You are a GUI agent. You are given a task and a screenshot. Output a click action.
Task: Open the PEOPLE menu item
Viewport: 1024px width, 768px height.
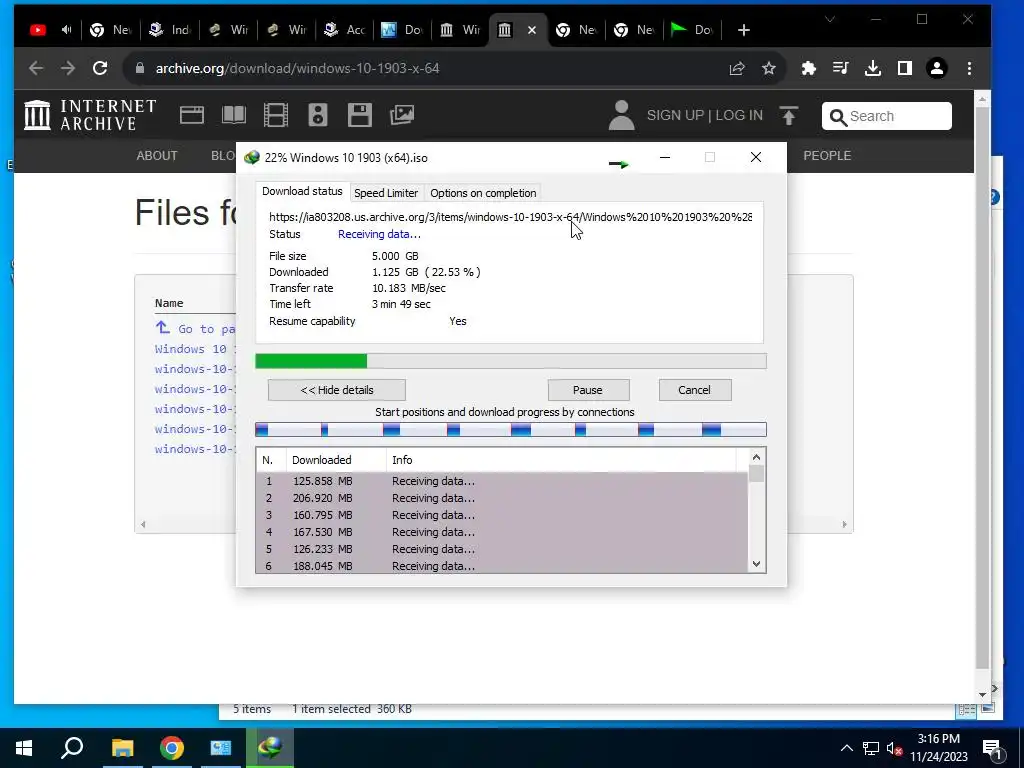coord(827,155)
